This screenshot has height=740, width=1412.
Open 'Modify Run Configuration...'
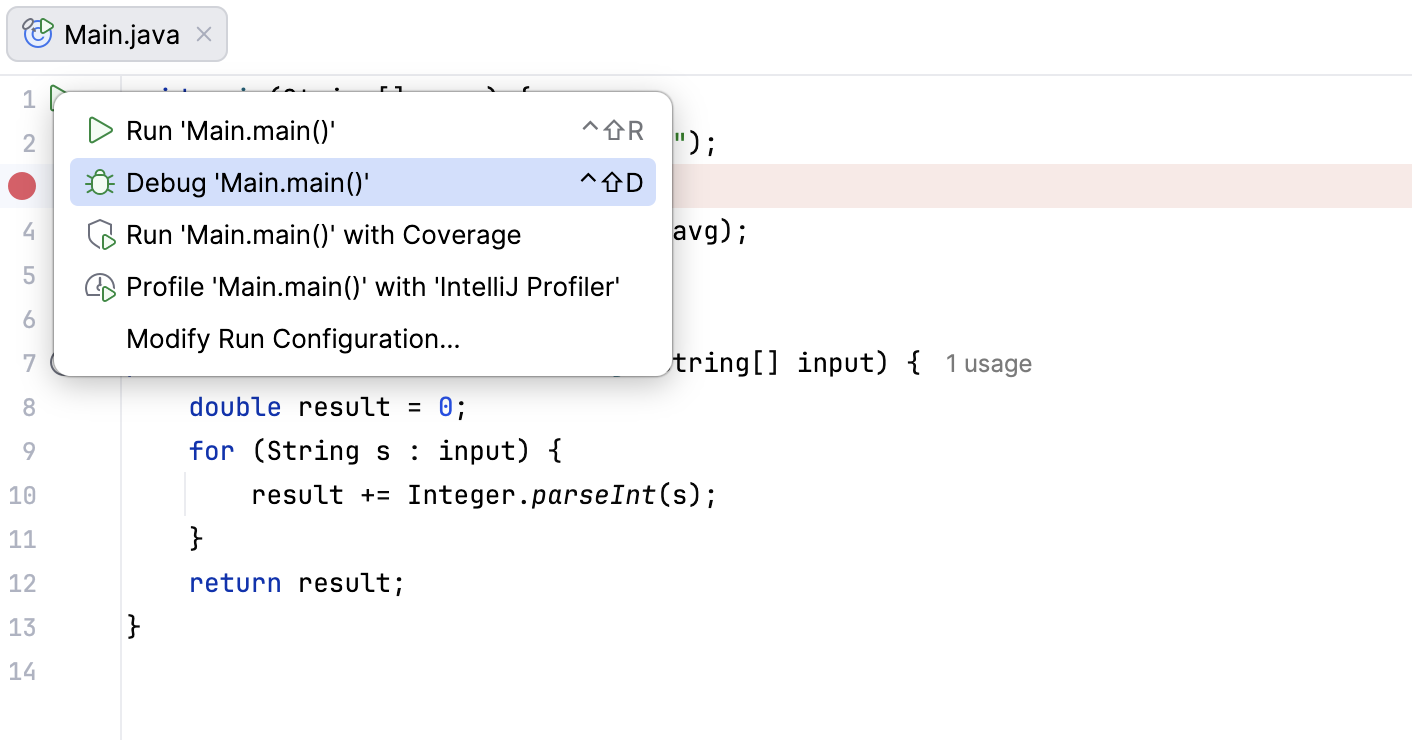point(293,338)
